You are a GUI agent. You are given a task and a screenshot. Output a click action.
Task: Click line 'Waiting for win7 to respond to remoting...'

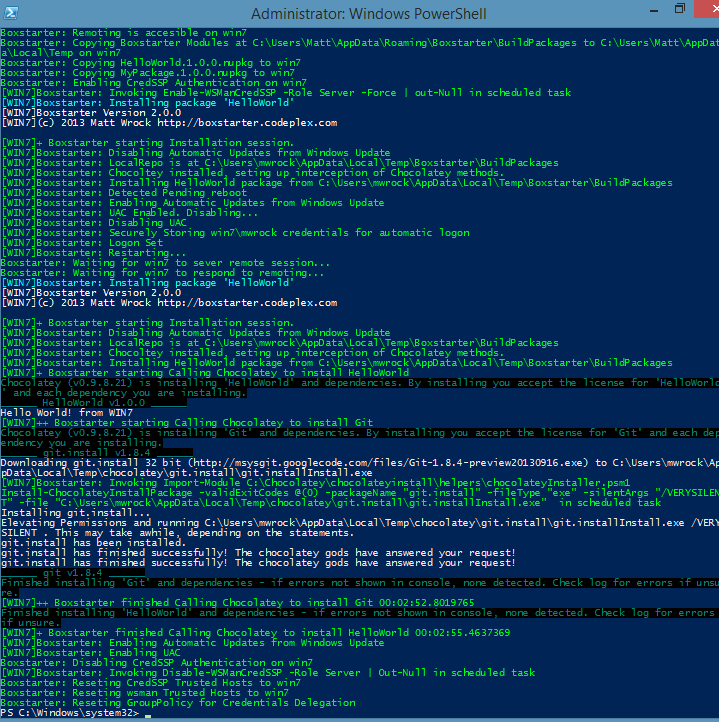(162, 273)
